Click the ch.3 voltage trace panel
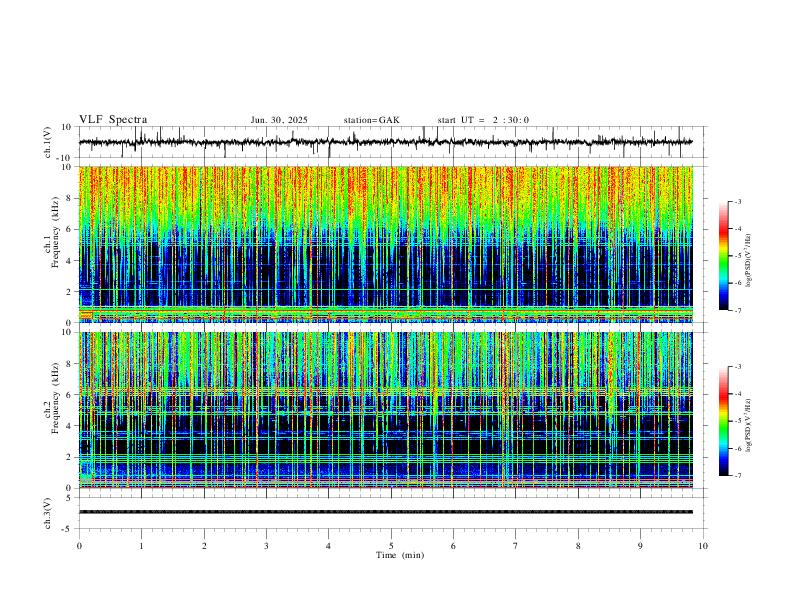792x612 pixels. [393, 513]
